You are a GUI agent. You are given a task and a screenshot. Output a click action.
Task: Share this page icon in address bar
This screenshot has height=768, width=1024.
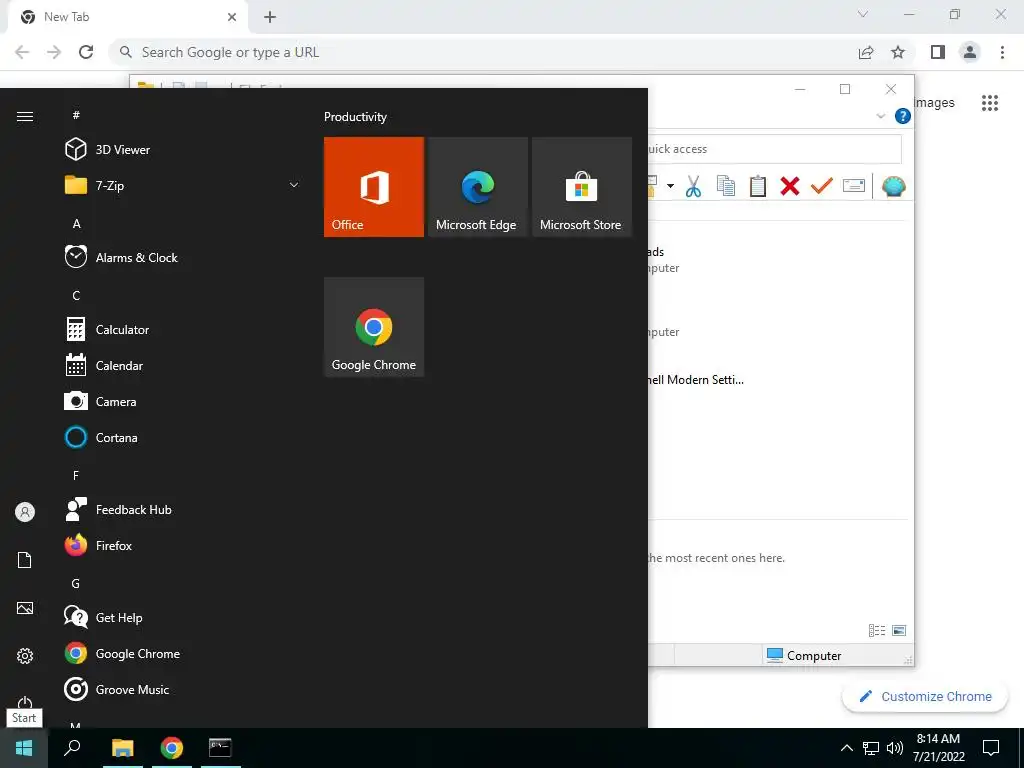tap(866, 52)
